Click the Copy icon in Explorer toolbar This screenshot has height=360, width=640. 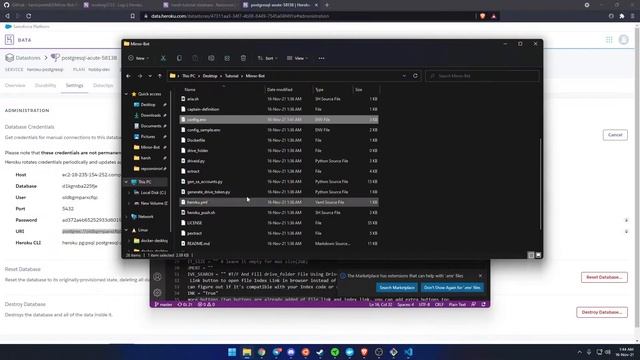[179, 58]
